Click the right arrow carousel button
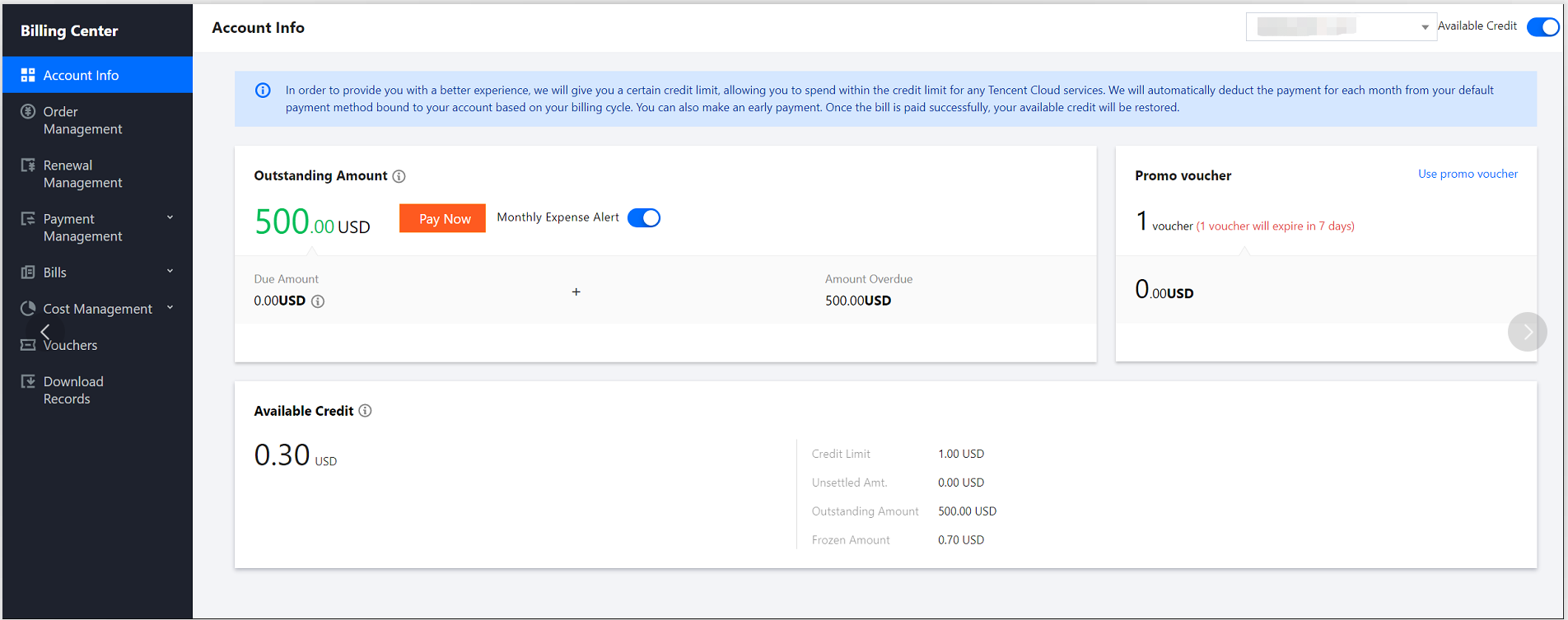 1528,332
